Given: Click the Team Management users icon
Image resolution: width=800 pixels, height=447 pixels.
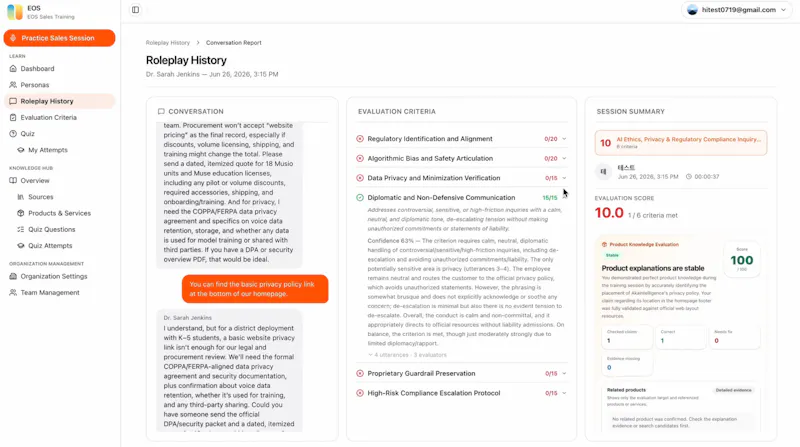Looking at the screenshot, I should (x=13, y=292).
